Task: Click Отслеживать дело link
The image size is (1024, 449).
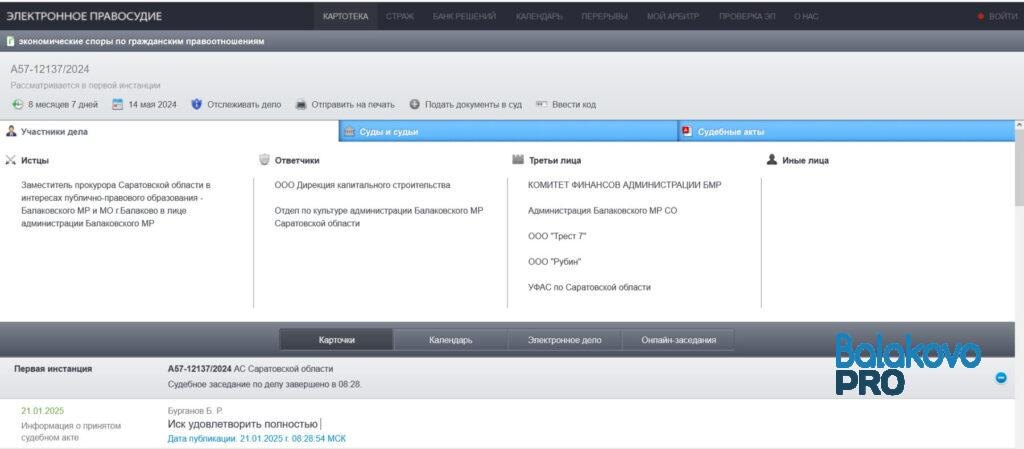Action: [244, 104]
